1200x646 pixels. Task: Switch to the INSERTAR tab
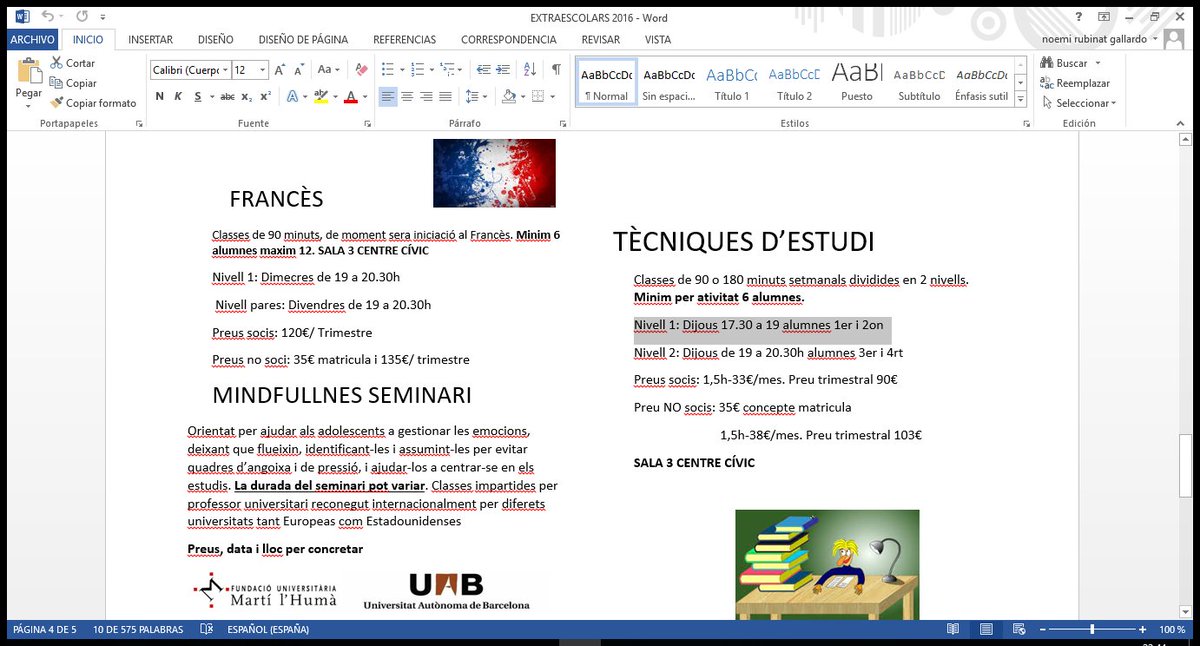[150, 40]
